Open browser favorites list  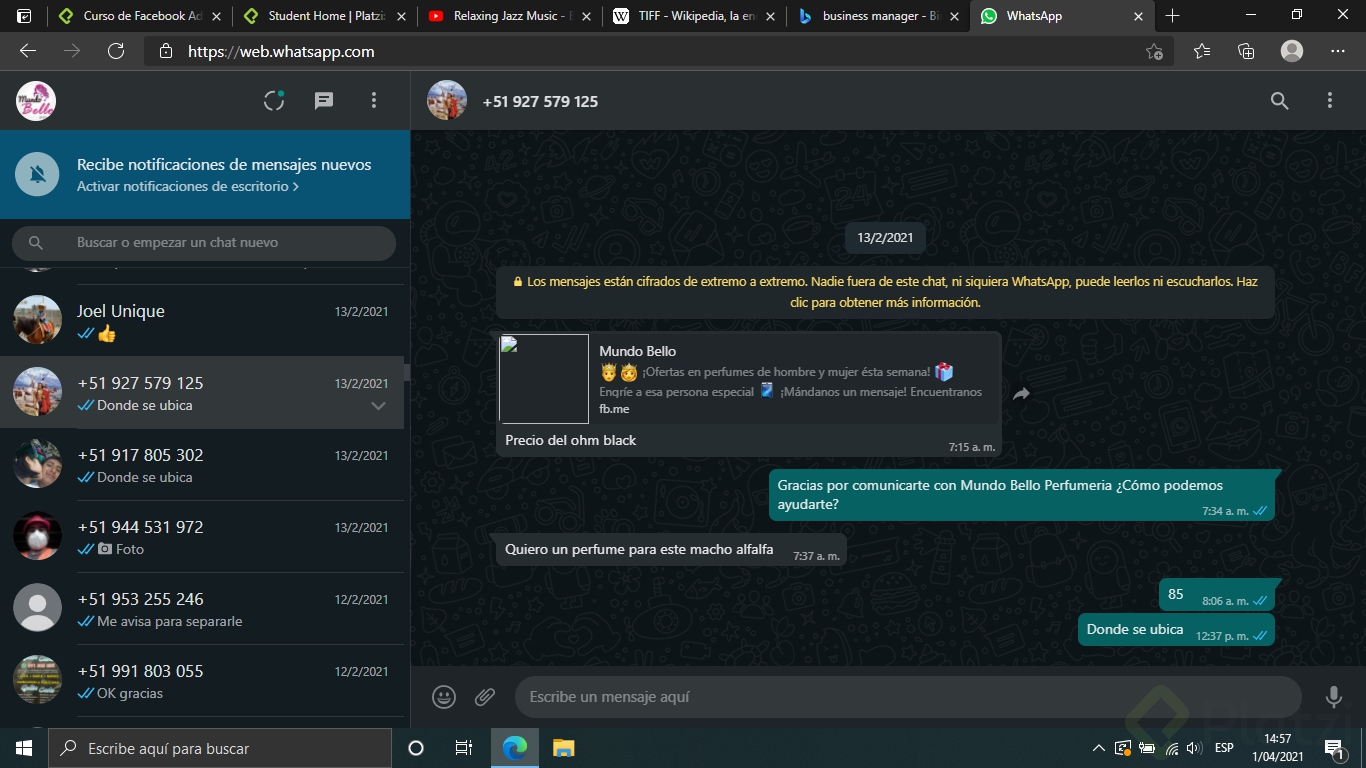point(1202,51)
